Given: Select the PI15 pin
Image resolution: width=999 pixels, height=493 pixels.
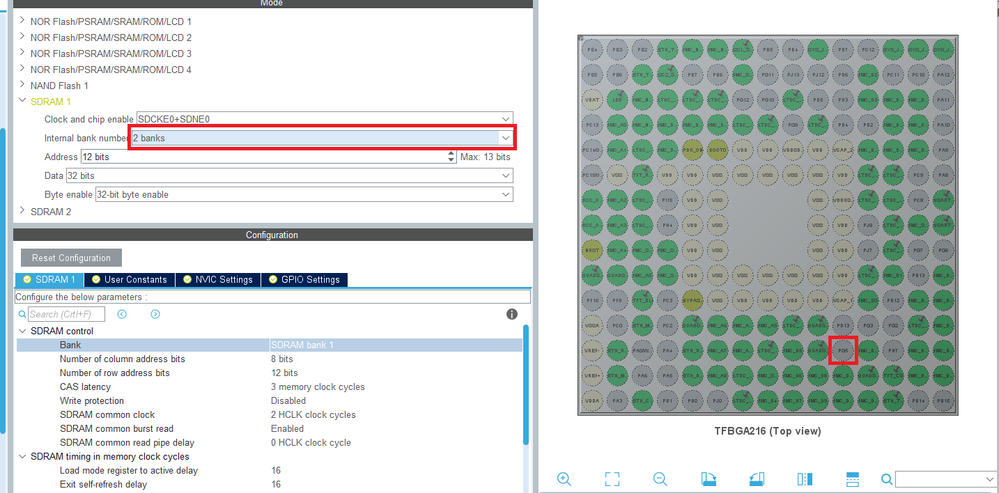Looking at the screenshot, I should point(667,199).
